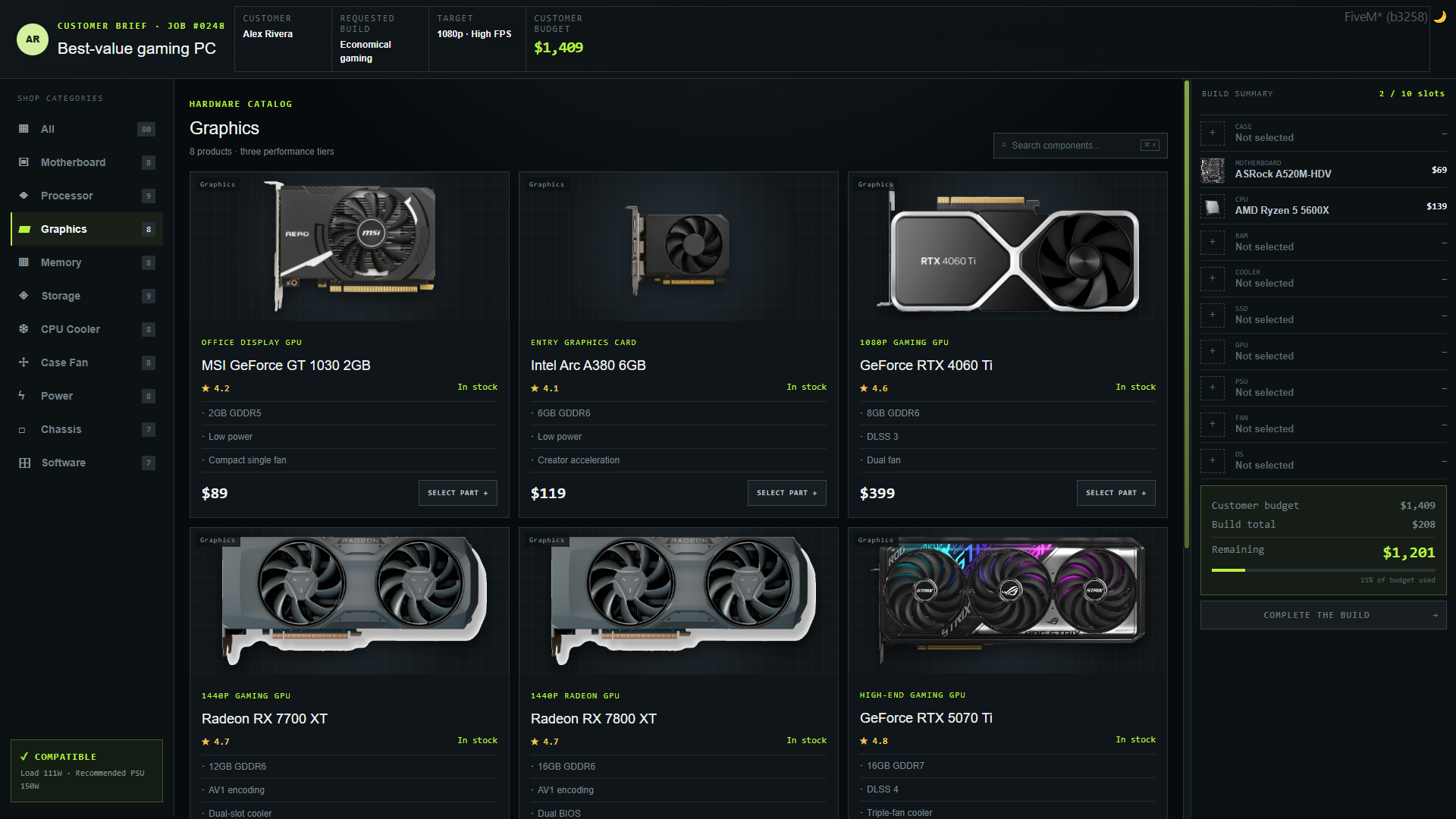The width and height of the screenshot is (1456, 819).
Task: Click the ASRock A520M-HDV name
Action: pyautogui.click(x=1283, y=174)
